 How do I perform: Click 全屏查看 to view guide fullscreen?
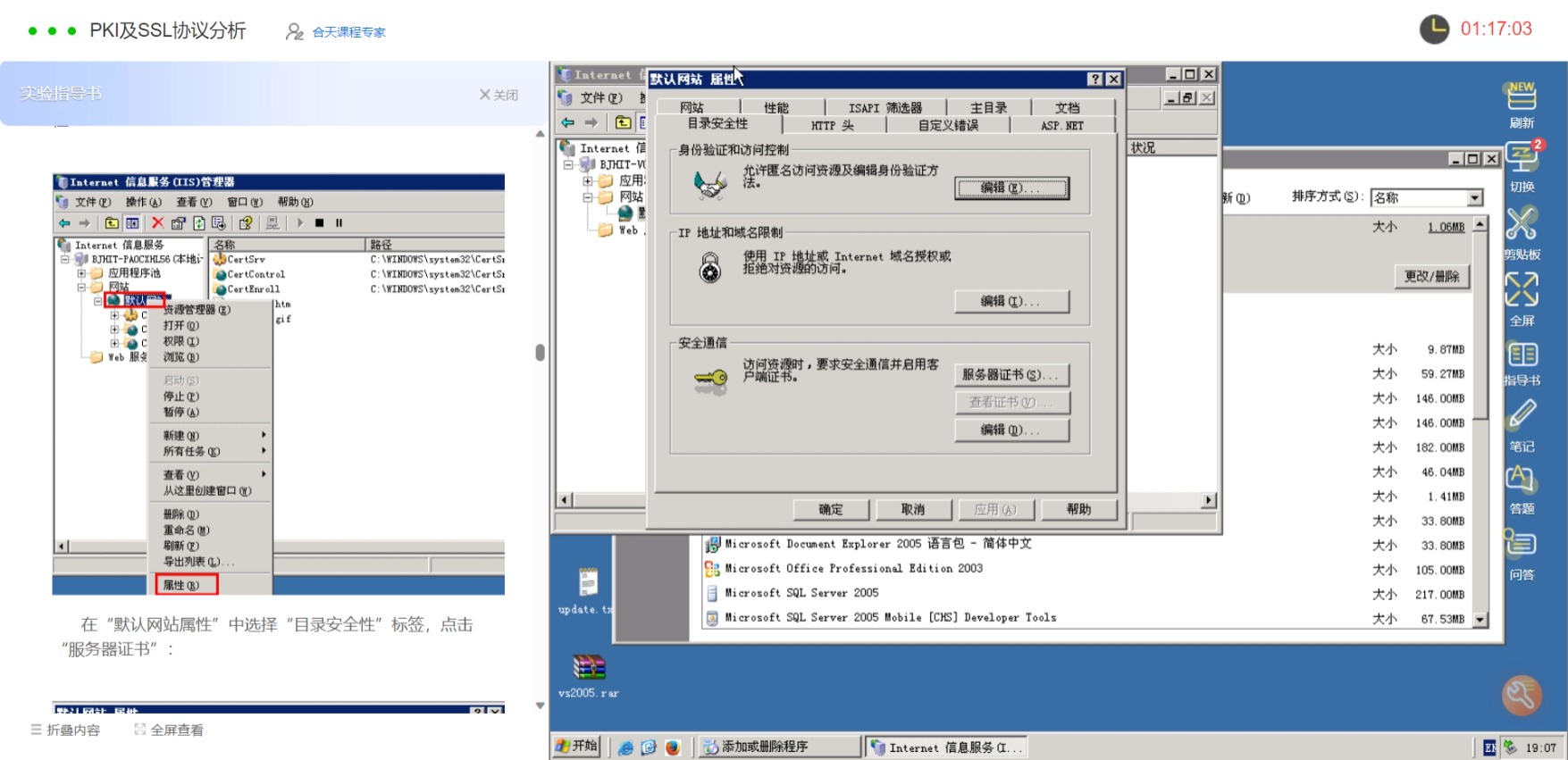click(169, 730)
